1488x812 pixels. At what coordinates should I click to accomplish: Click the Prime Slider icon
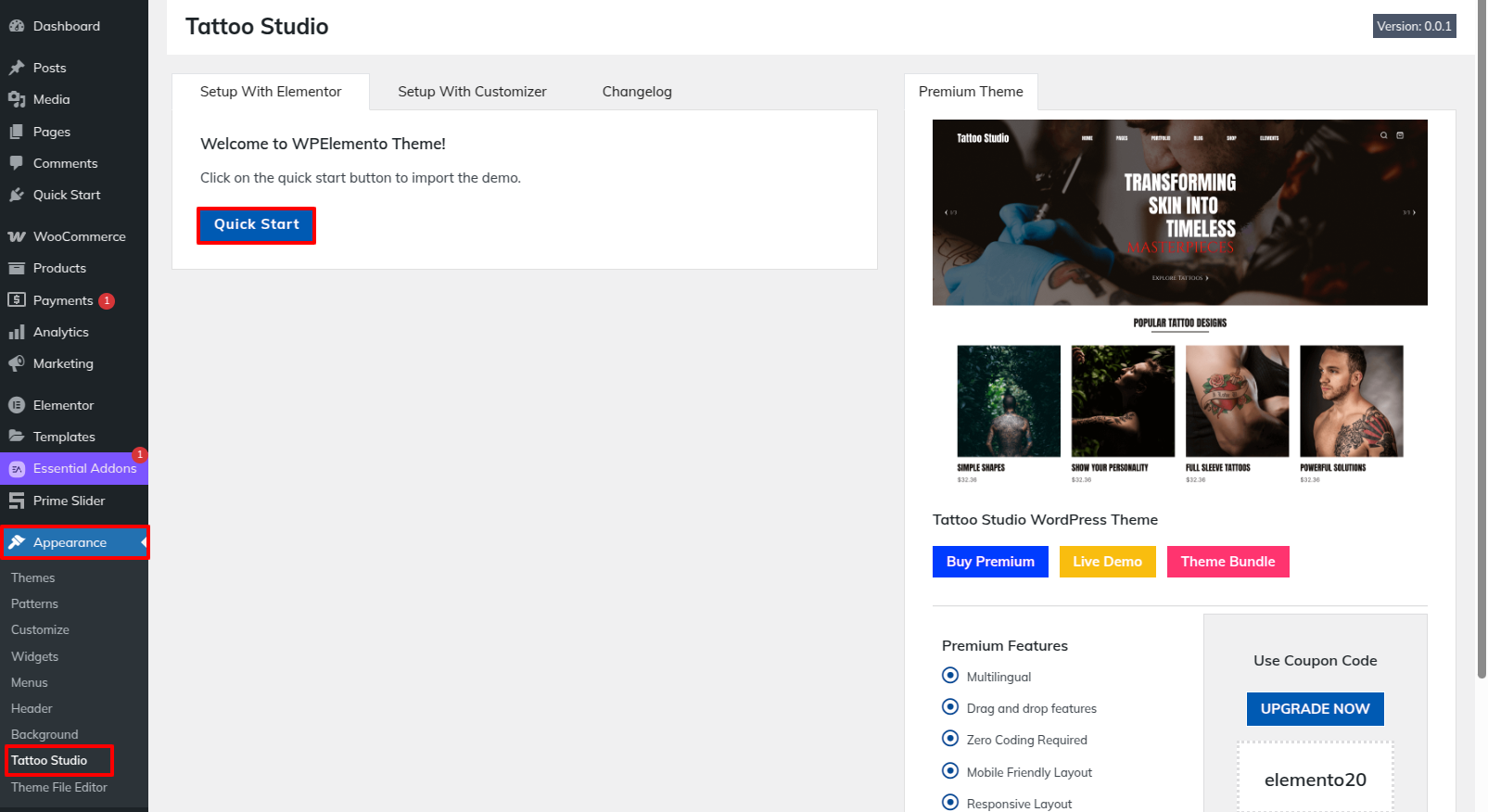(17, 501)
